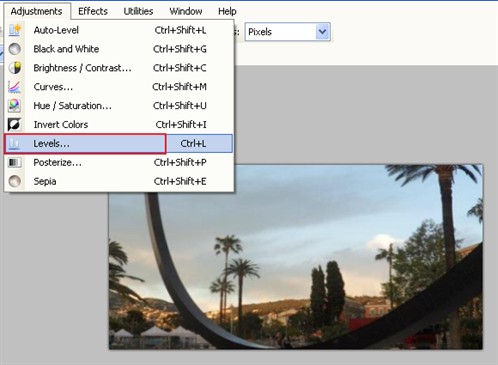Screen dimensions: 498x365
Task: Click the Sepia sphere icon
Action: pos(15,181)
